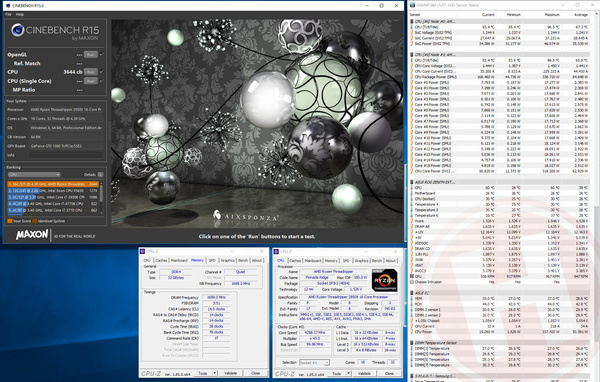Click the rendered Cinebench scene image

click(x=257, y=124)
